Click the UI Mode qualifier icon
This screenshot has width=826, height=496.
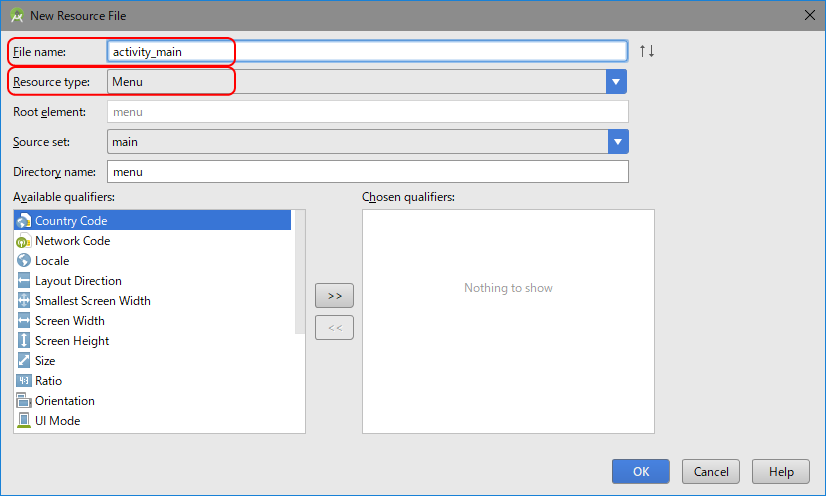(24, 420)
